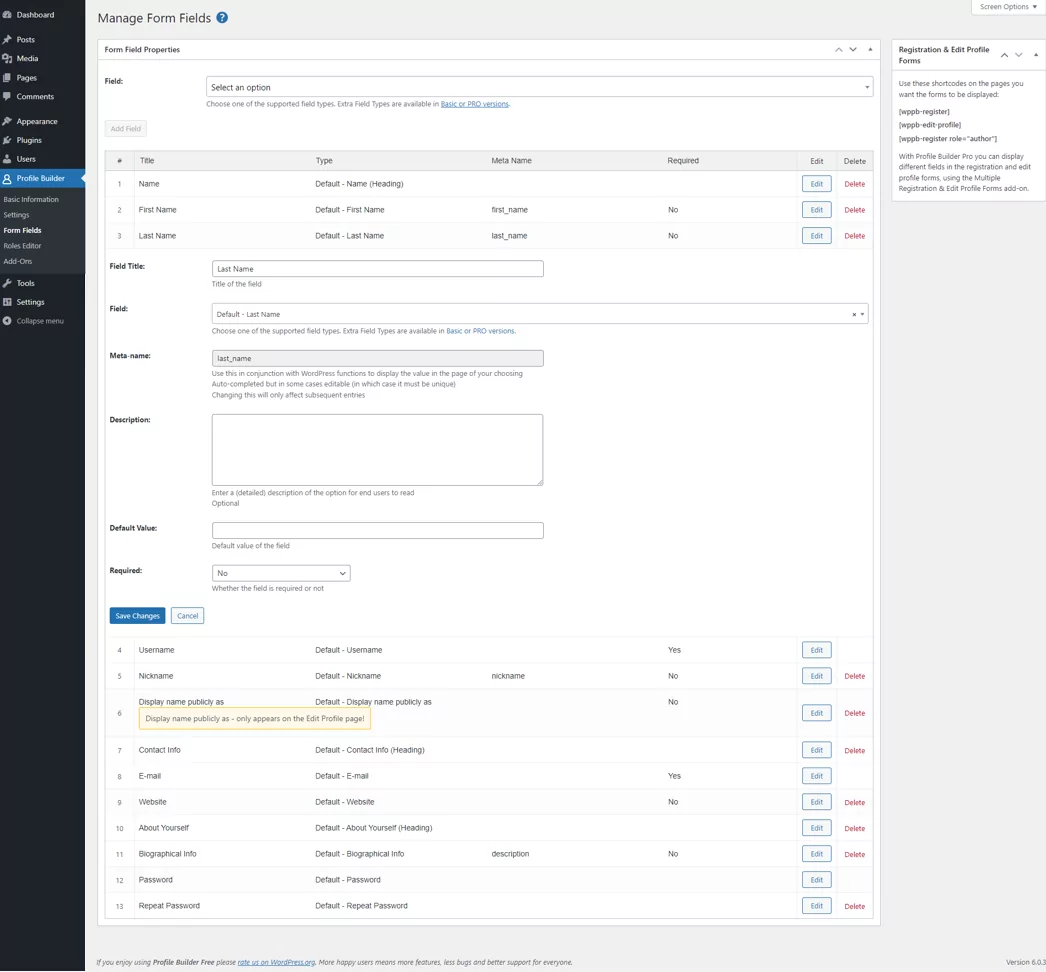1046x972 pixels.
Task: Open 'rate us on WordPress.org' link
Action: [276, 962]
